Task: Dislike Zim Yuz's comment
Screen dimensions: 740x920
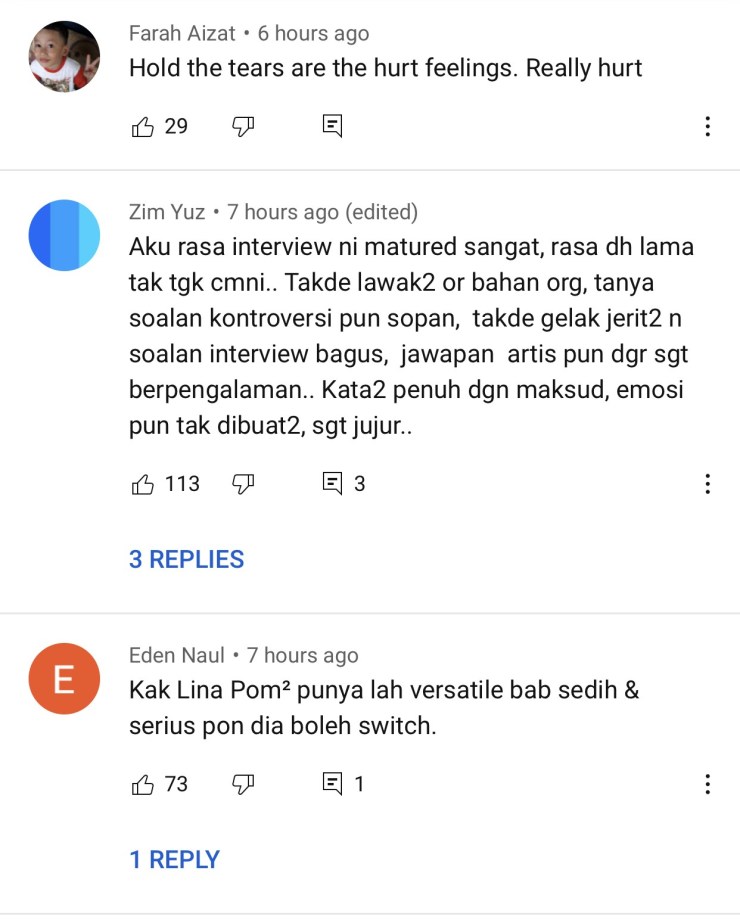Action: (x=243, y=484)
